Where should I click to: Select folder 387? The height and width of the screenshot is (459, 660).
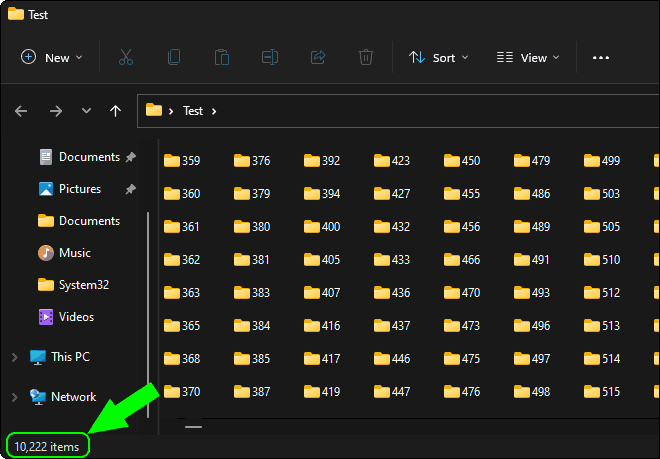tap(252, 392)
